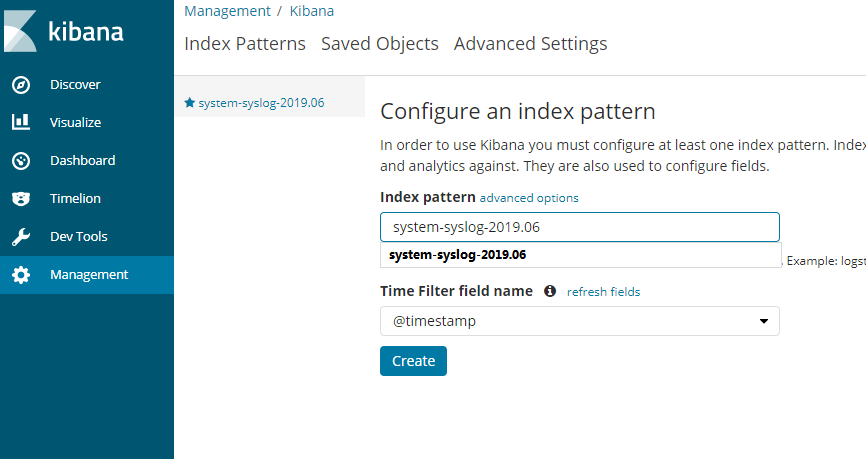The height and width of the screenshot is (459, 866).
Task: Open the Dev Tools page
Action: click(x=78, y=236)
